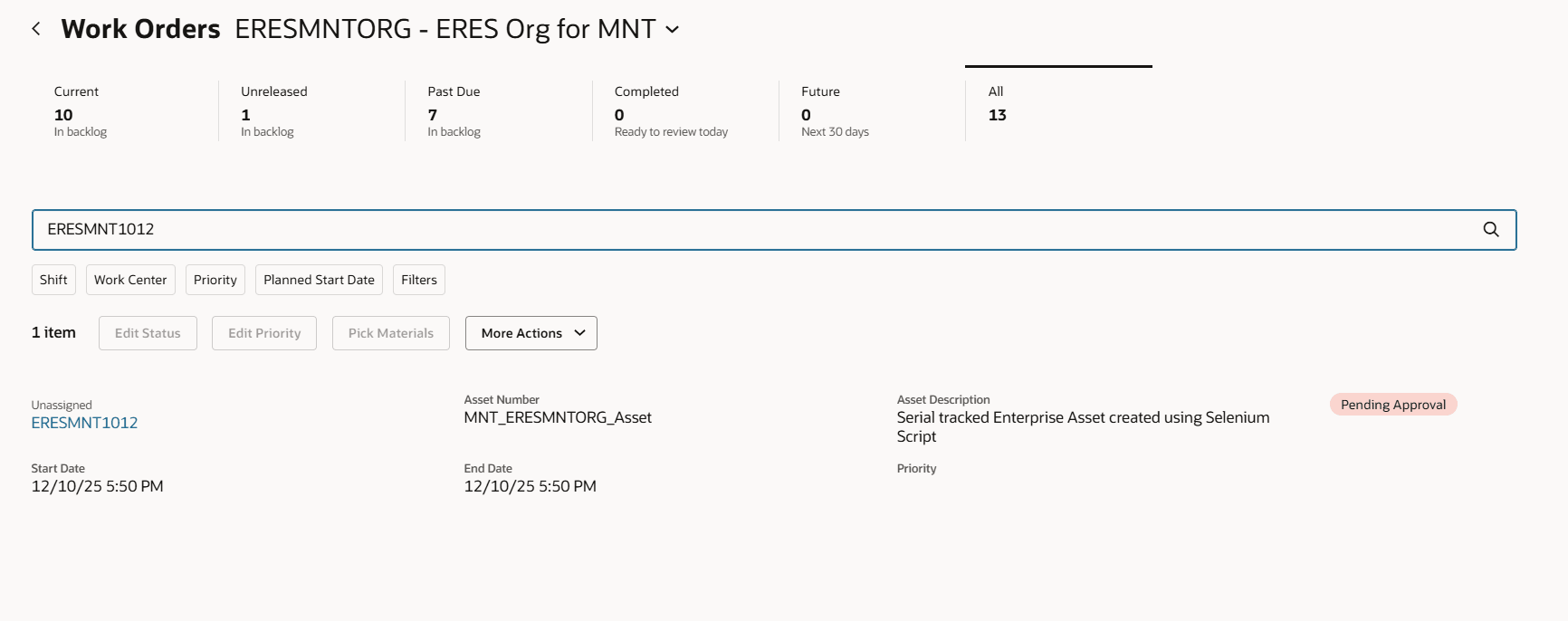Open the Priority filter chip
The image size is (1568, 621).
(215, 280)
